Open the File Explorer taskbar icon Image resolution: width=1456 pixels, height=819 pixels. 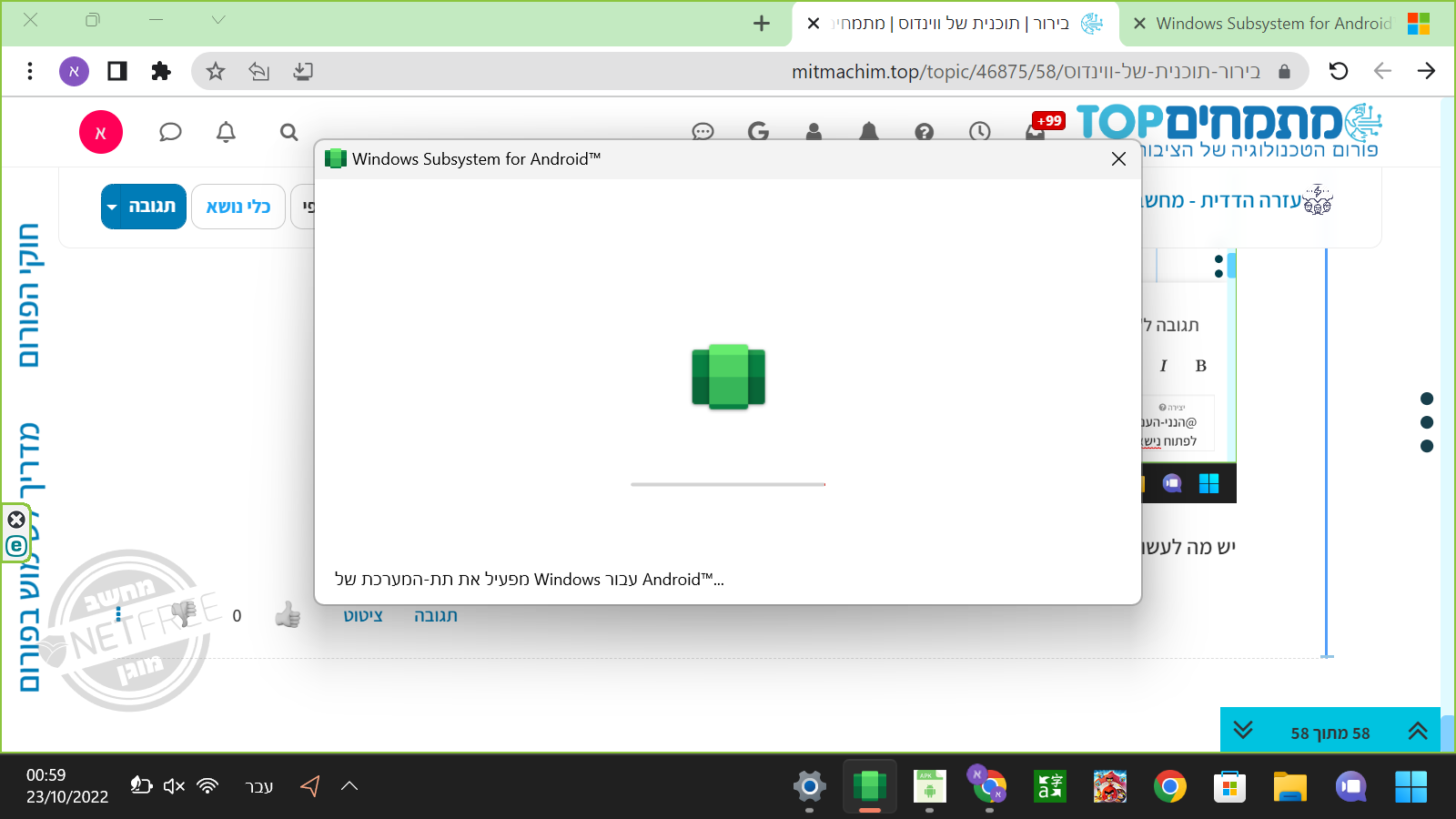(x=1289, y=786)
